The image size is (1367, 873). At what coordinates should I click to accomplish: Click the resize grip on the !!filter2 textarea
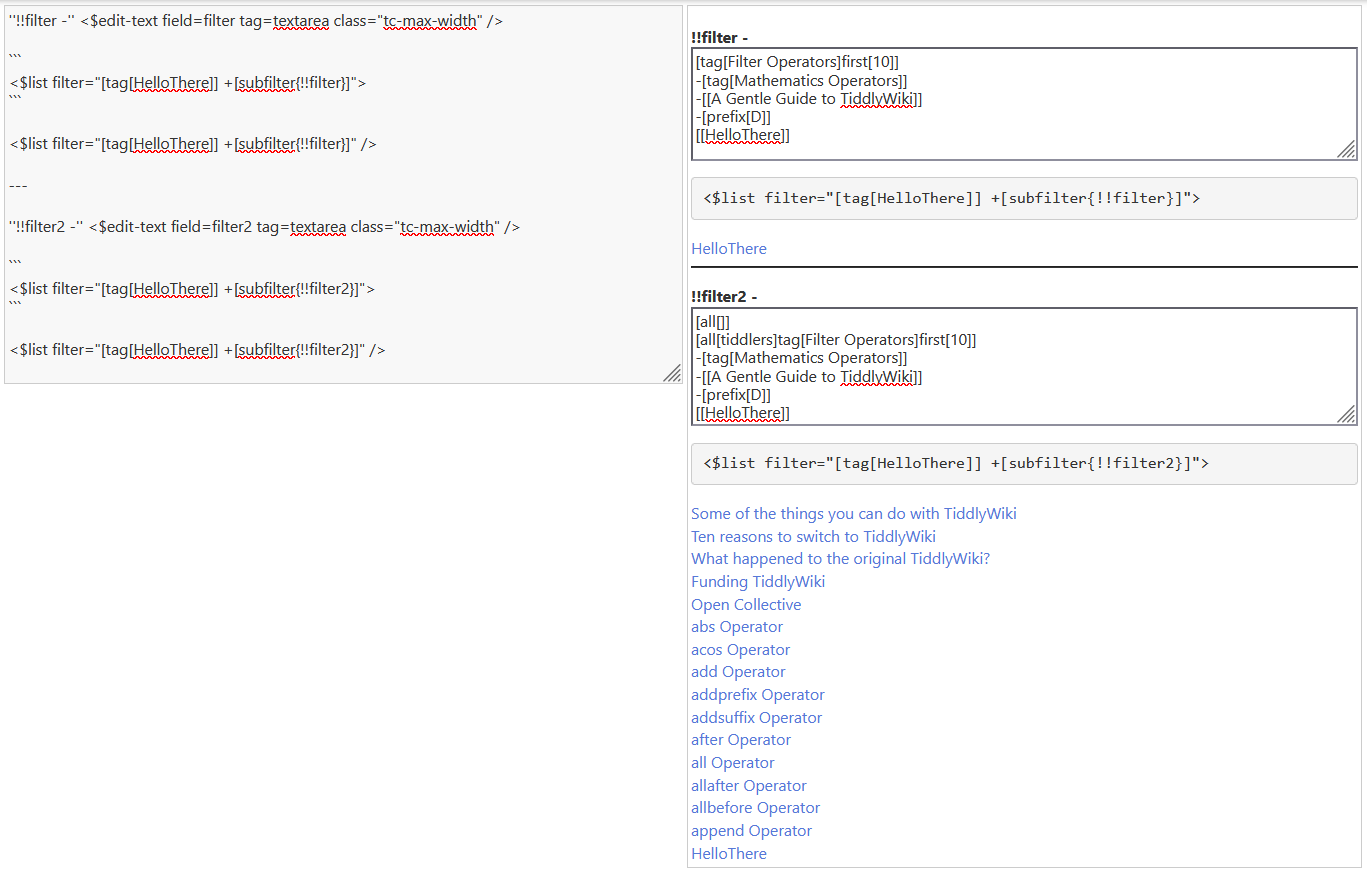point(1347,414)
